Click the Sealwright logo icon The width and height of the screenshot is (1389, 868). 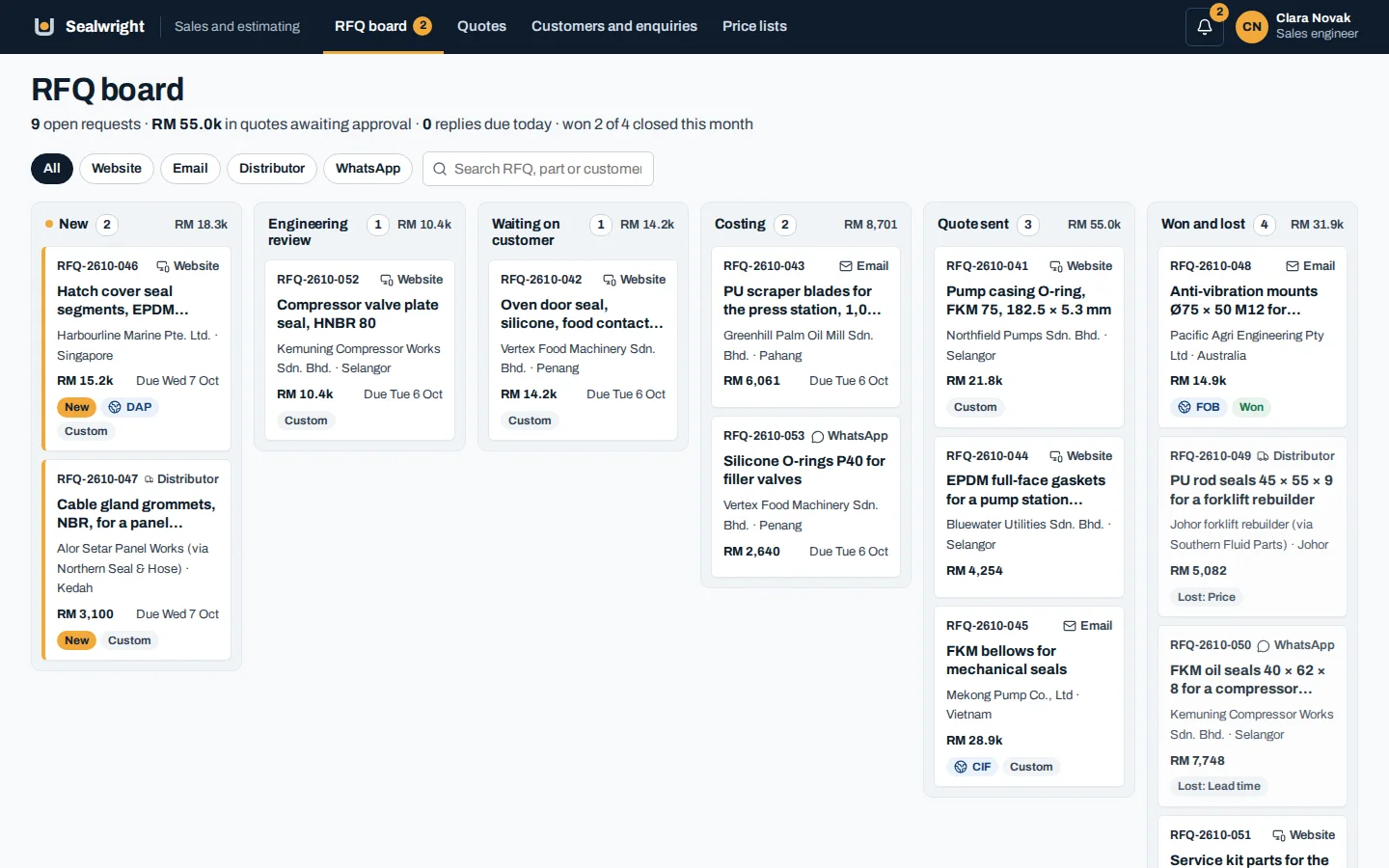pyautogui.click(x=43, y=26)
